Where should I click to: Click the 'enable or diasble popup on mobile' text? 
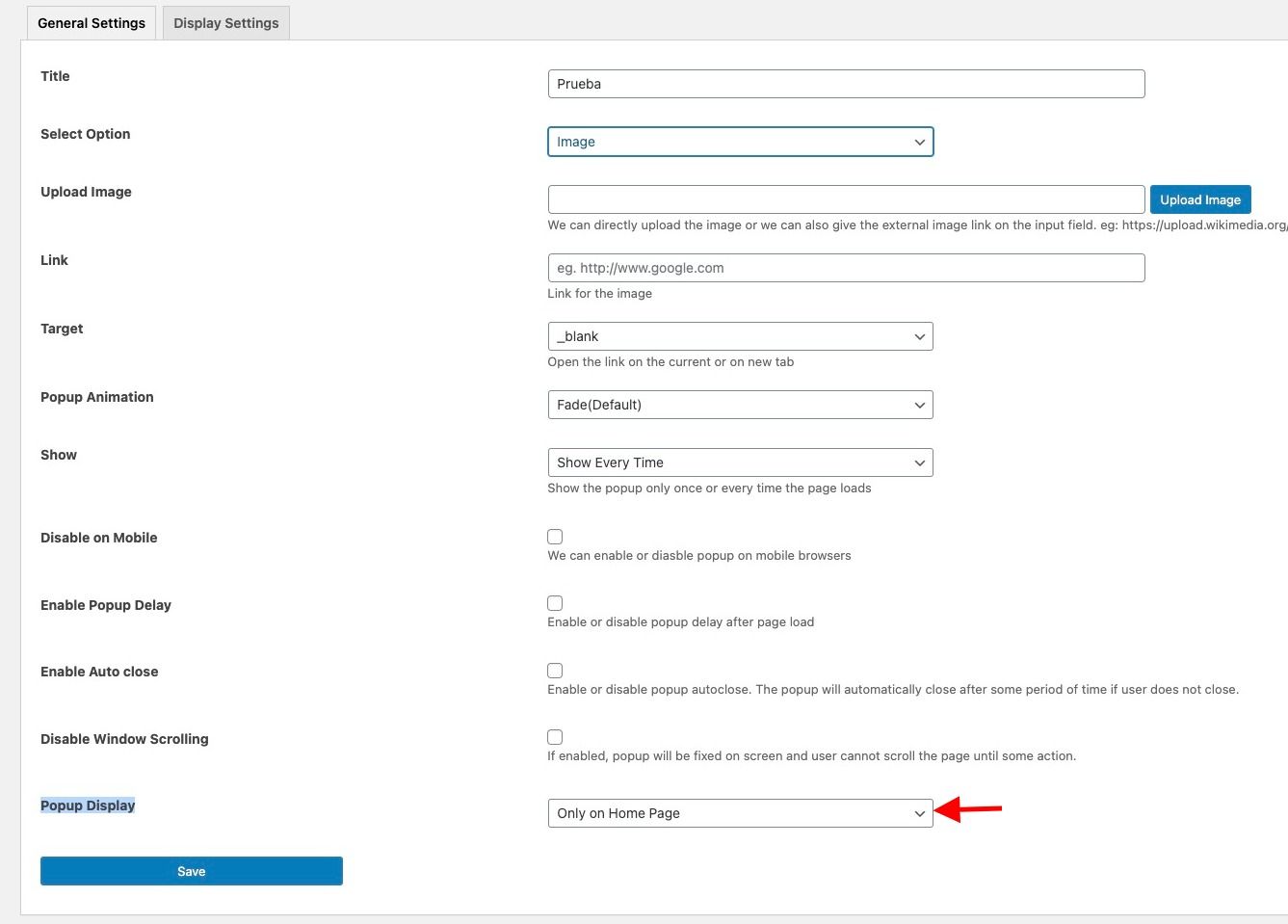699,556
